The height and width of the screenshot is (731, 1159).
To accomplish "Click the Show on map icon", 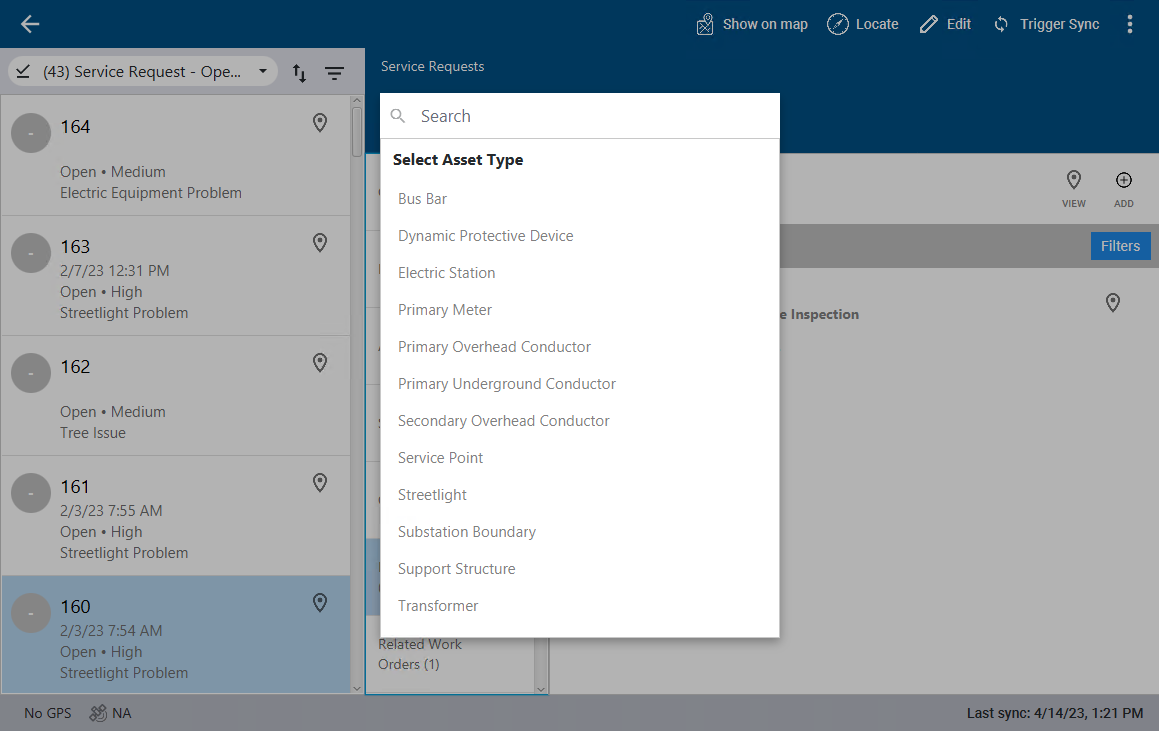I will point(706,24).
